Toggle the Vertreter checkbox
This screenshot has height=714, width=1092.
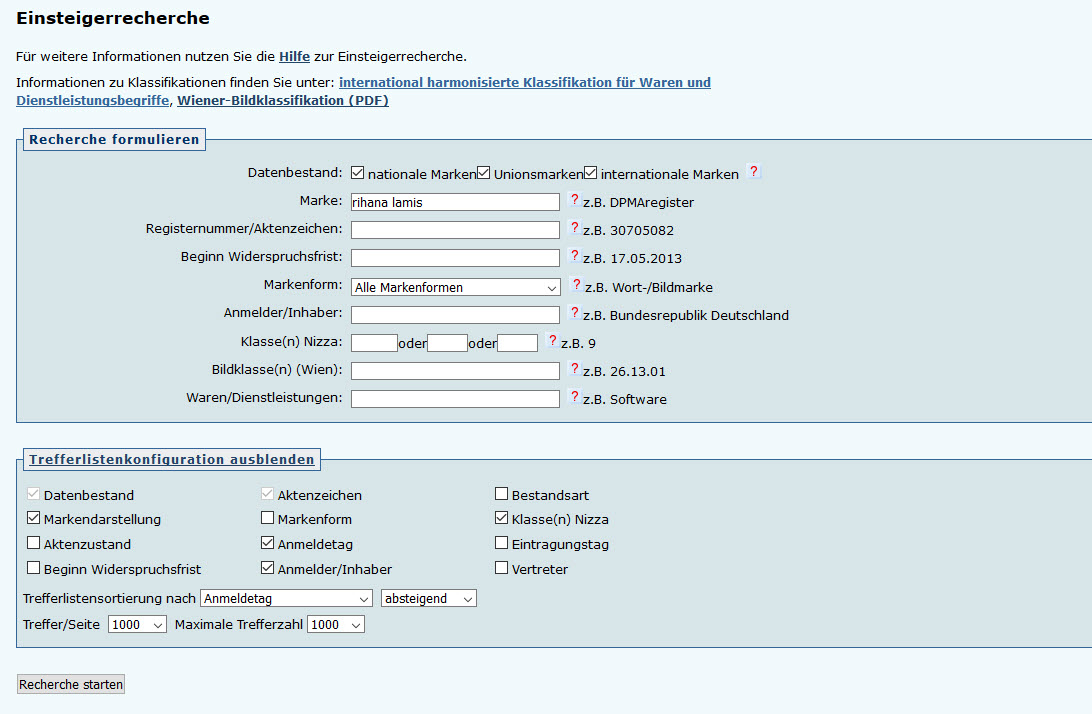coord(502,568)
